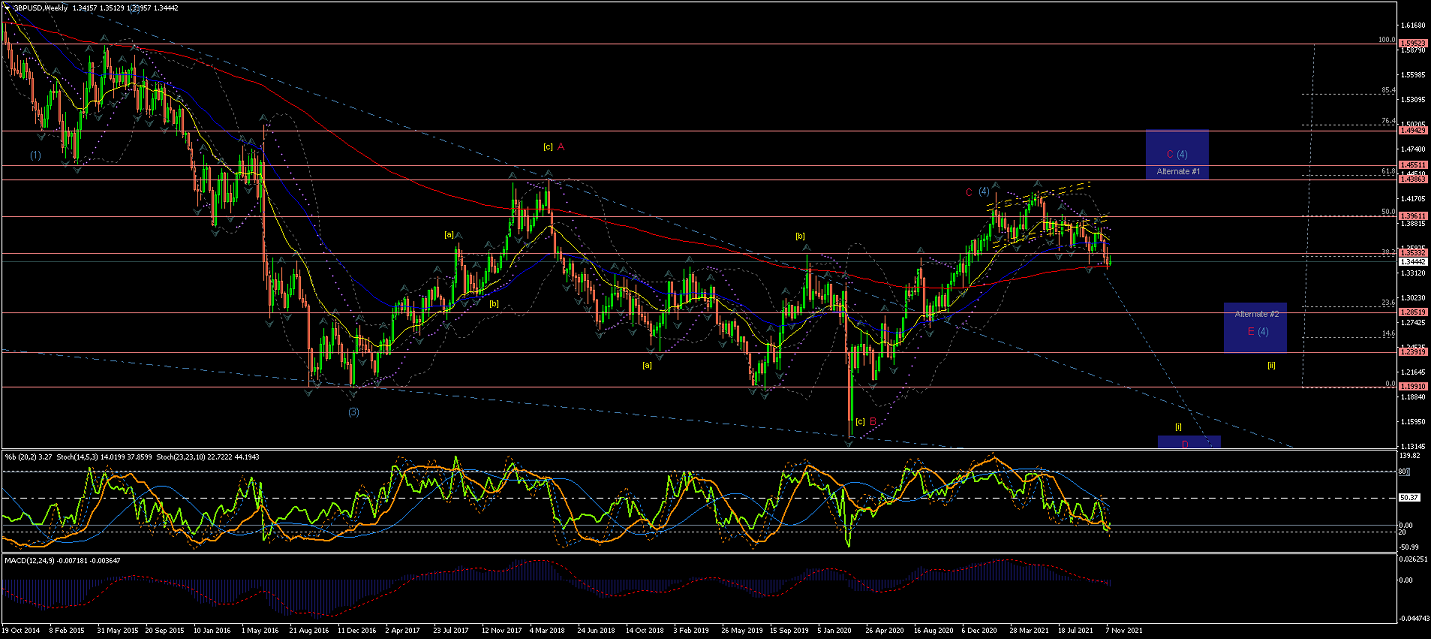1431x639 pixels.
Task: Select the blue Alternate #2 box
Action: tap(1255, 327)
